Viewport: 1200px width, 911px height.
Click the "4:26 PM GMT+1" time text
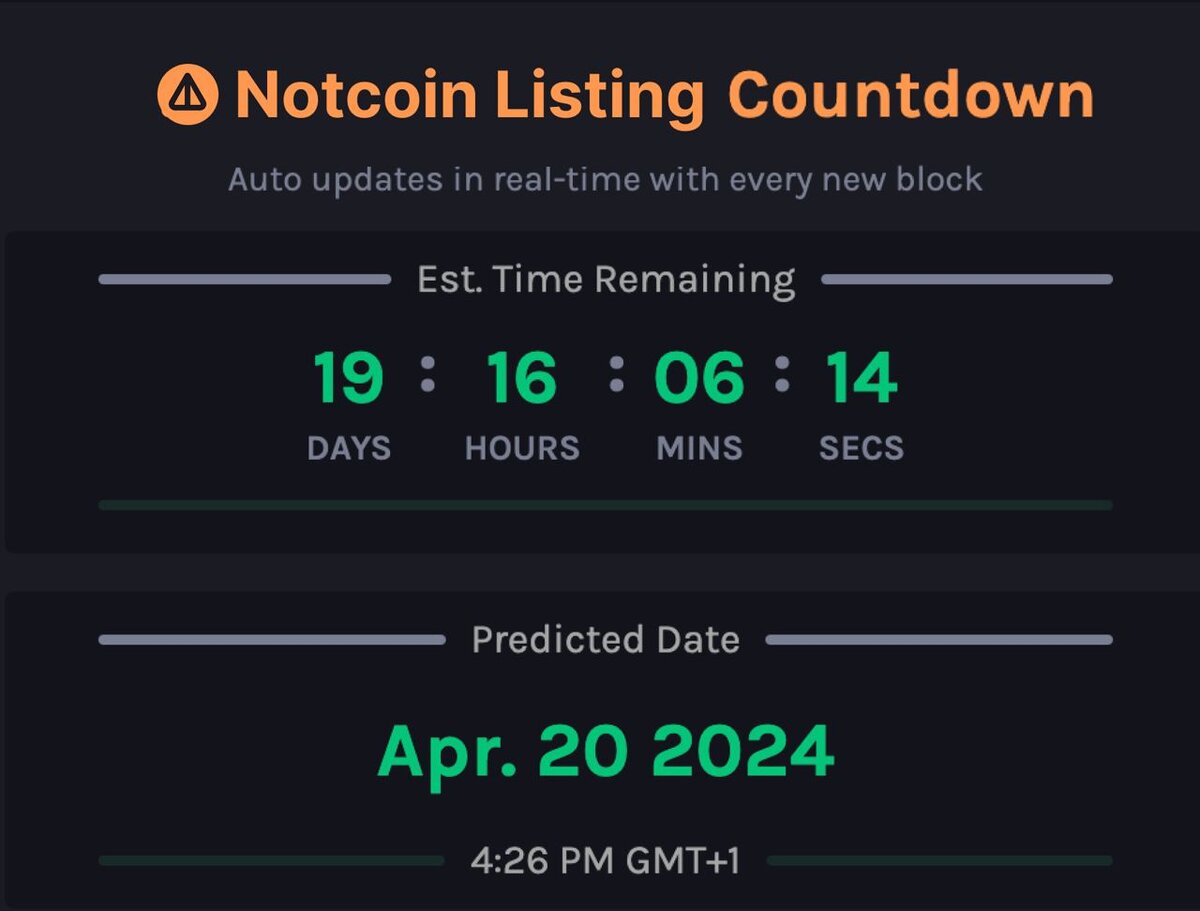click(x=606, y=860)
